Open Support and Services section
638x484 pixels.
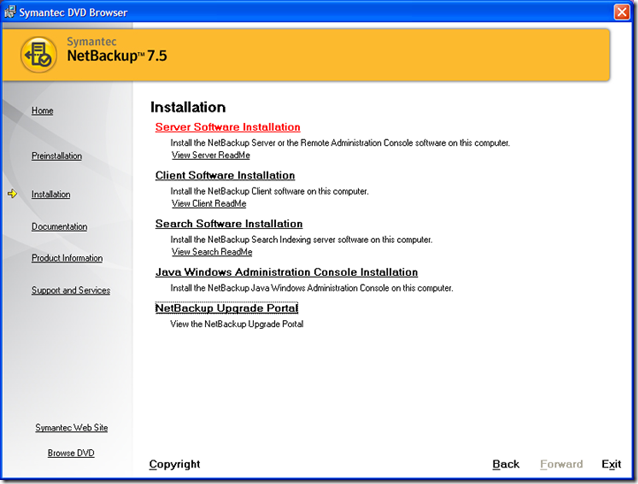click(x=71, y=290)
